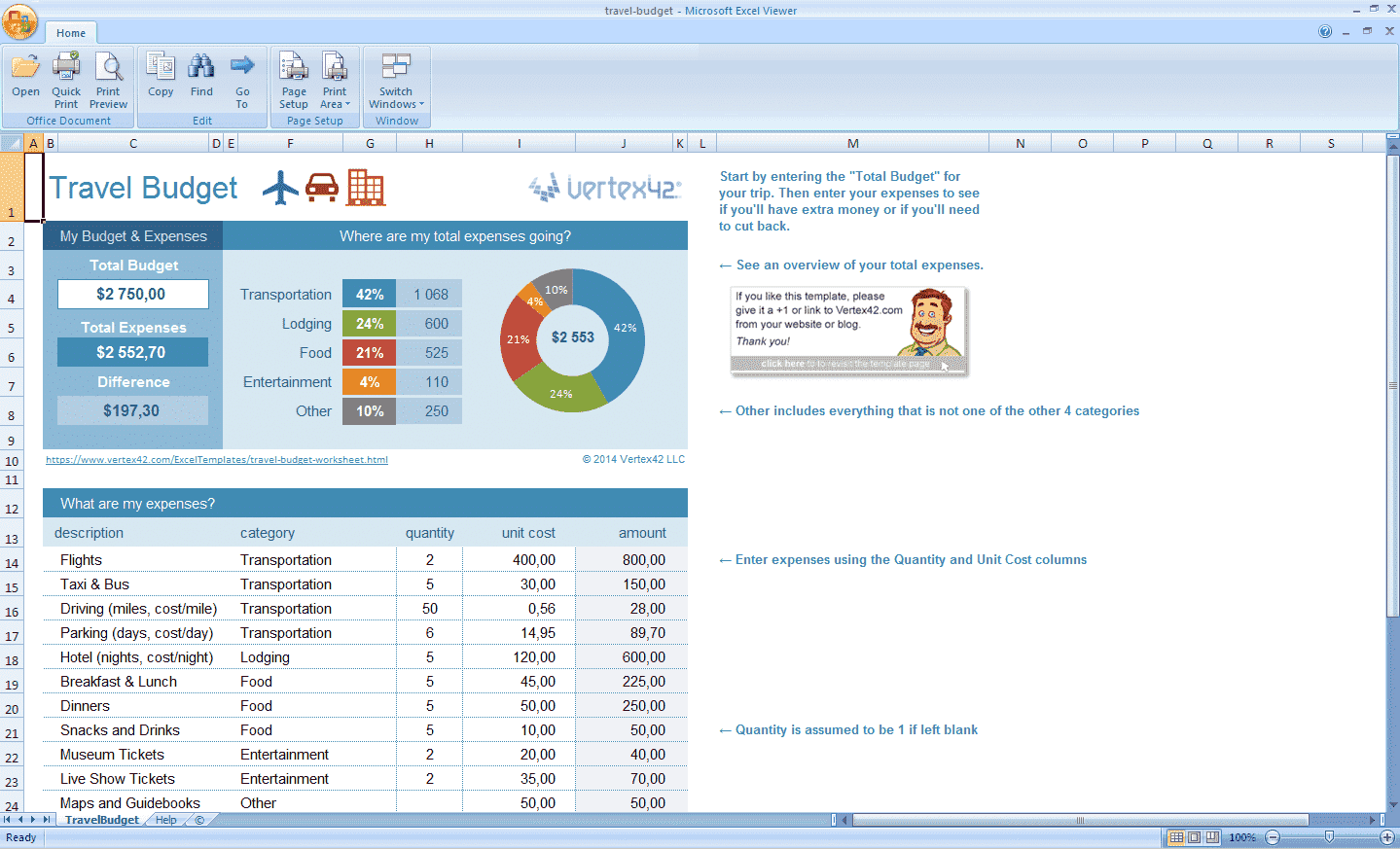Open the Switch Windows dropdown
The width and height of the screenshot is (1400, 849).
click(395, 80)
